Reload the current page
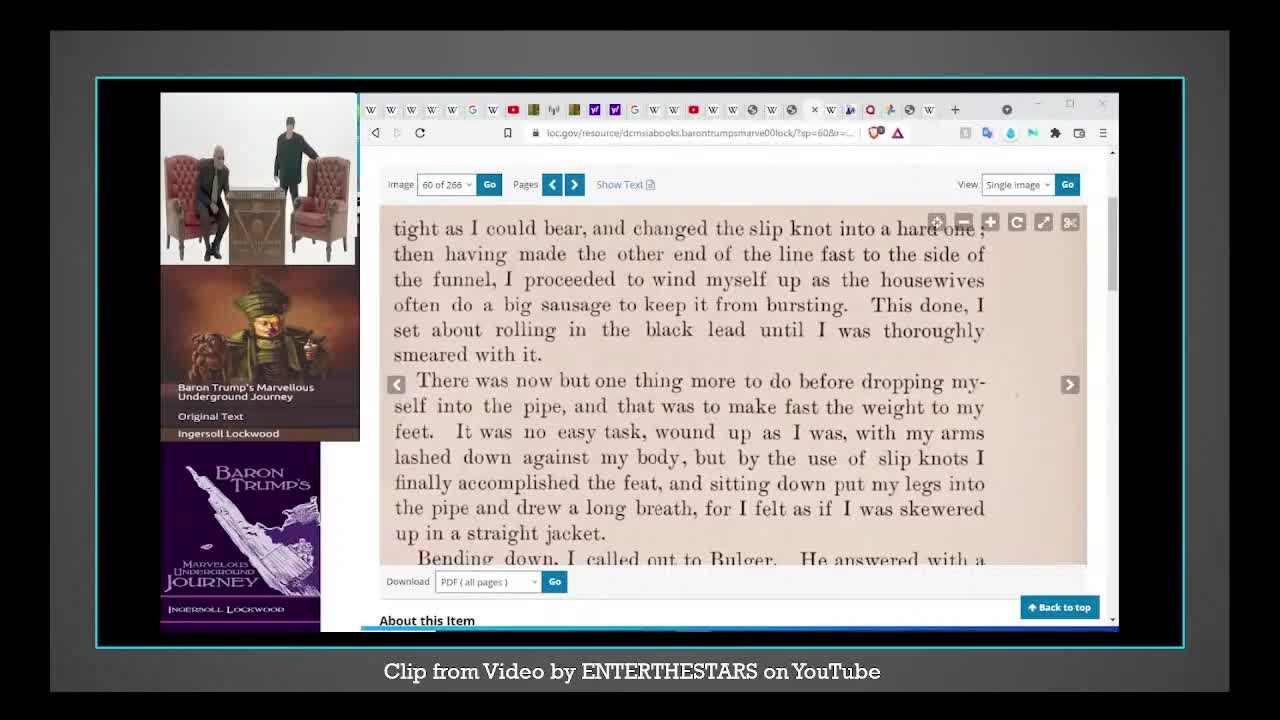1280x720 pixels. (420, 133)
